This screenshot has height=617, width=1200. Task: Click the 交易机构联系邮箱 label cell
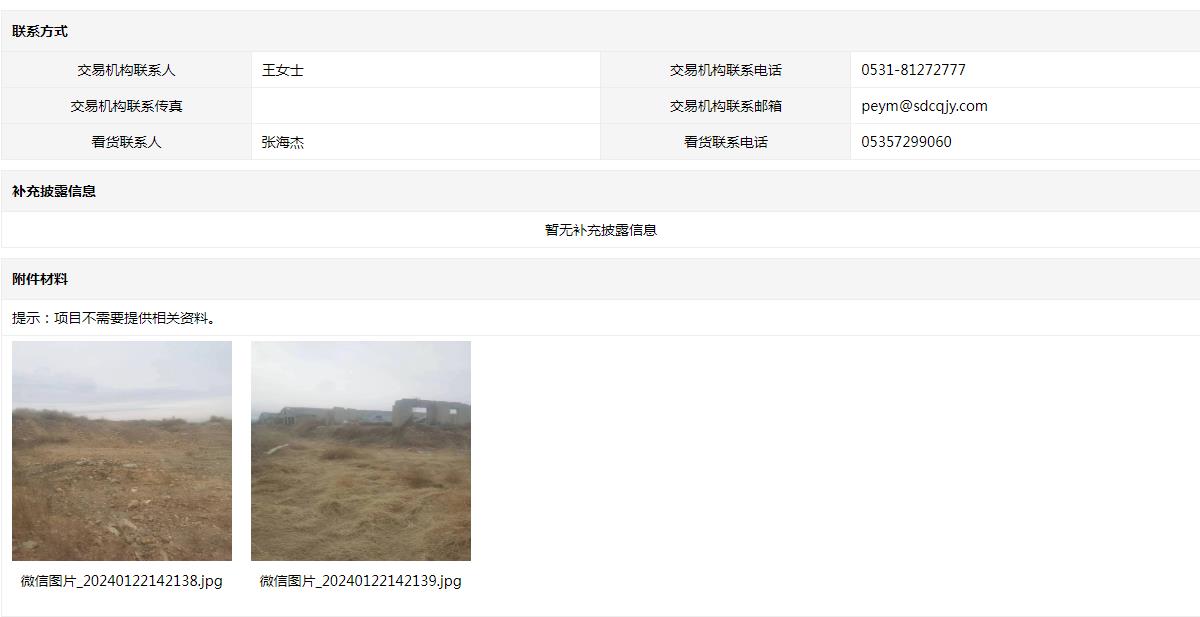(726, 106)
